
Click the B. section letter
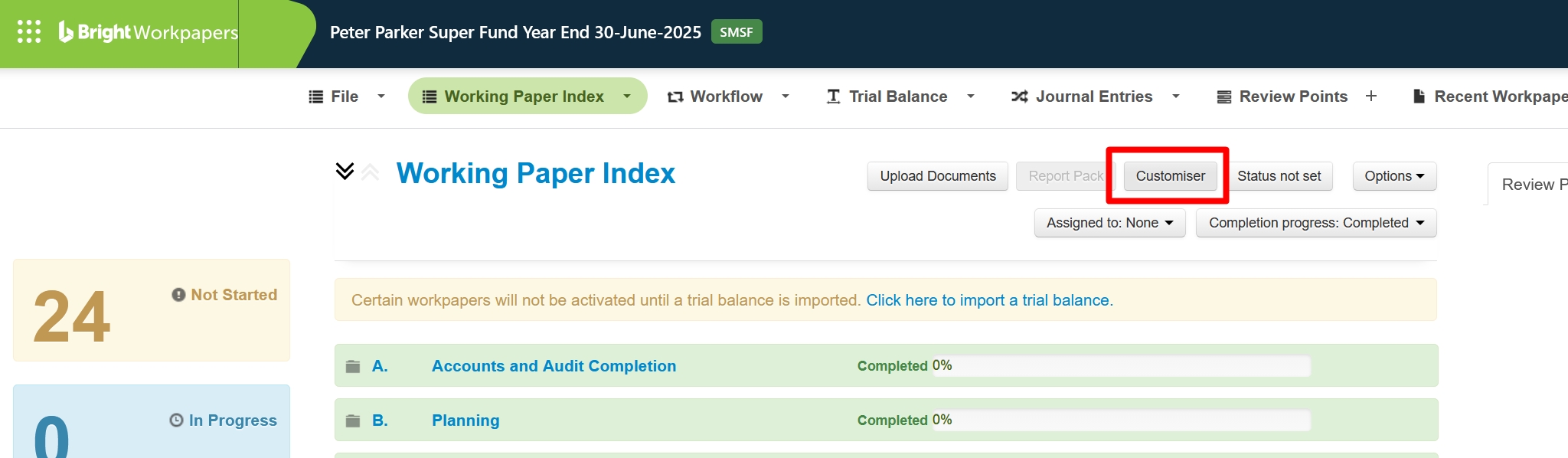pos(380,420)
